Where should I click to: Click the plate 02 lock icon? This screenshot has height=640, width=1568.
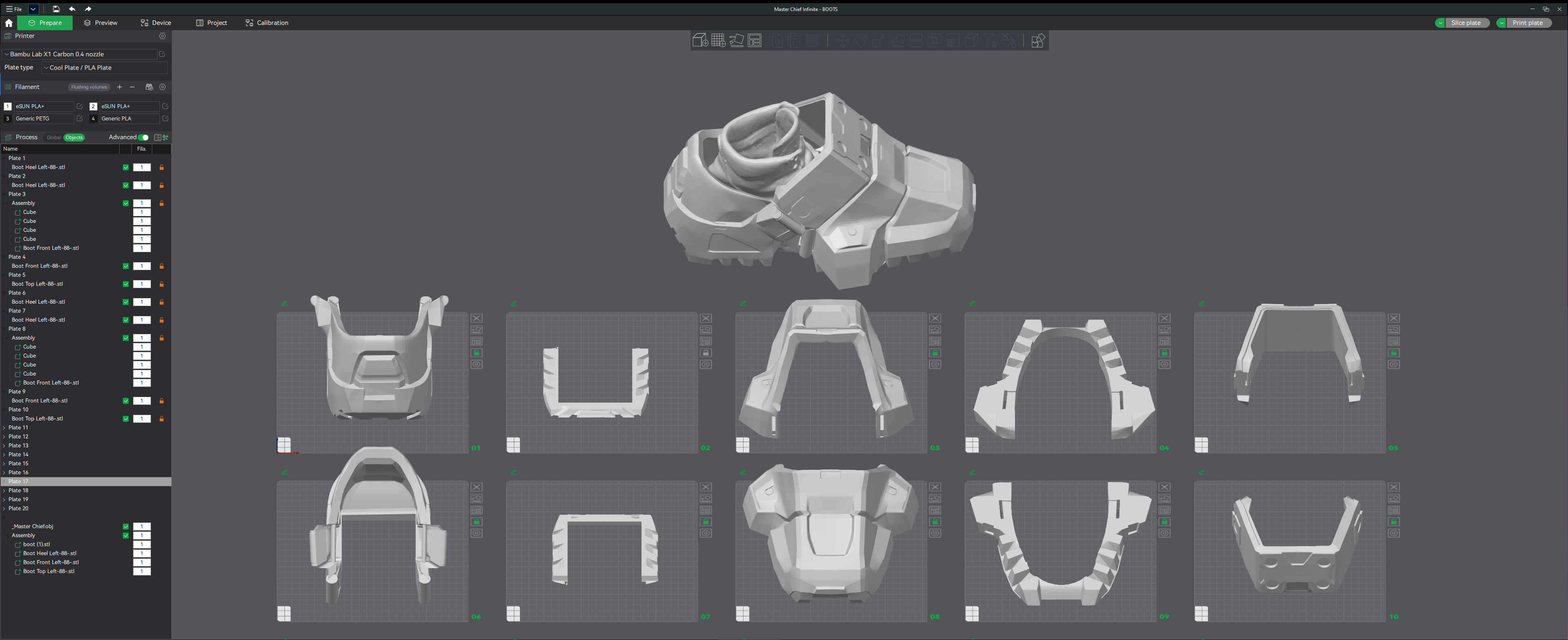pyautogui.click(x=706, y=353)
